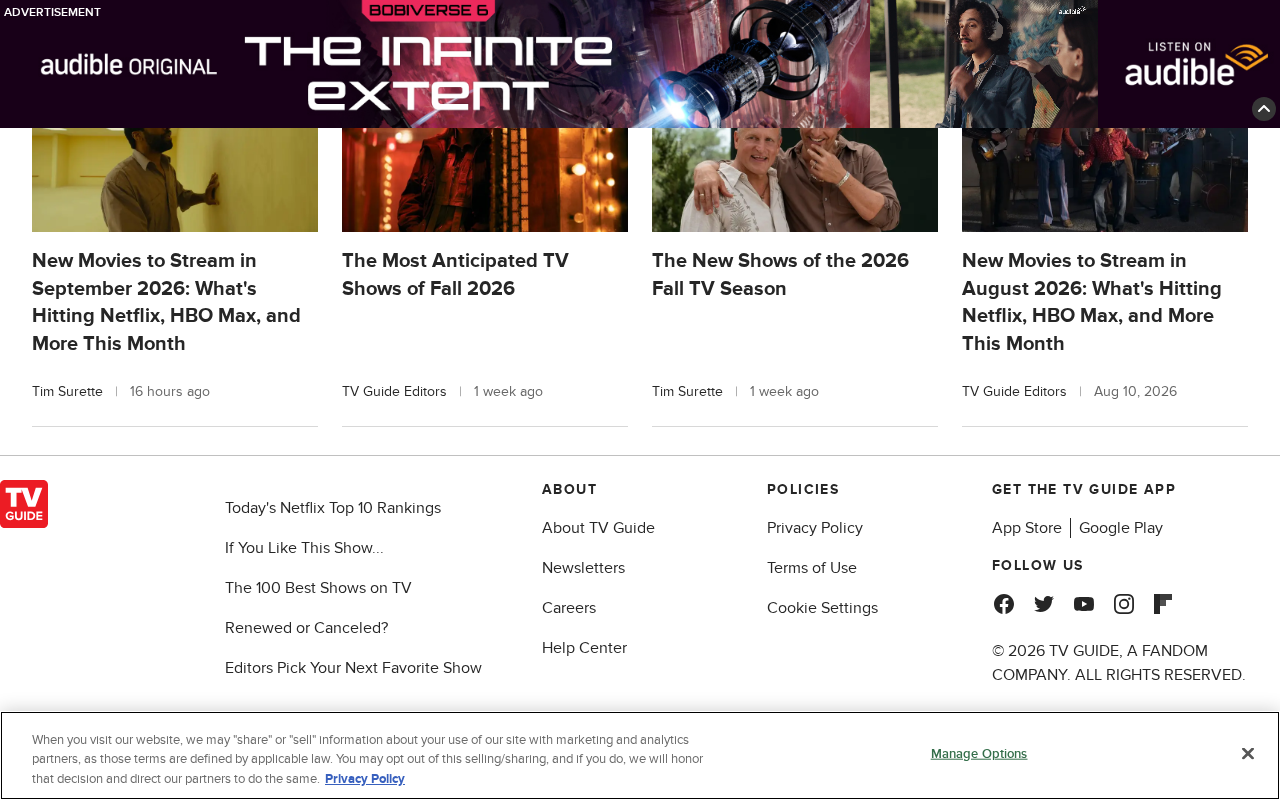
Task: Click TV Guide Editors byline dated Aug 10, 2026
Action: (x=1014, y=392)
